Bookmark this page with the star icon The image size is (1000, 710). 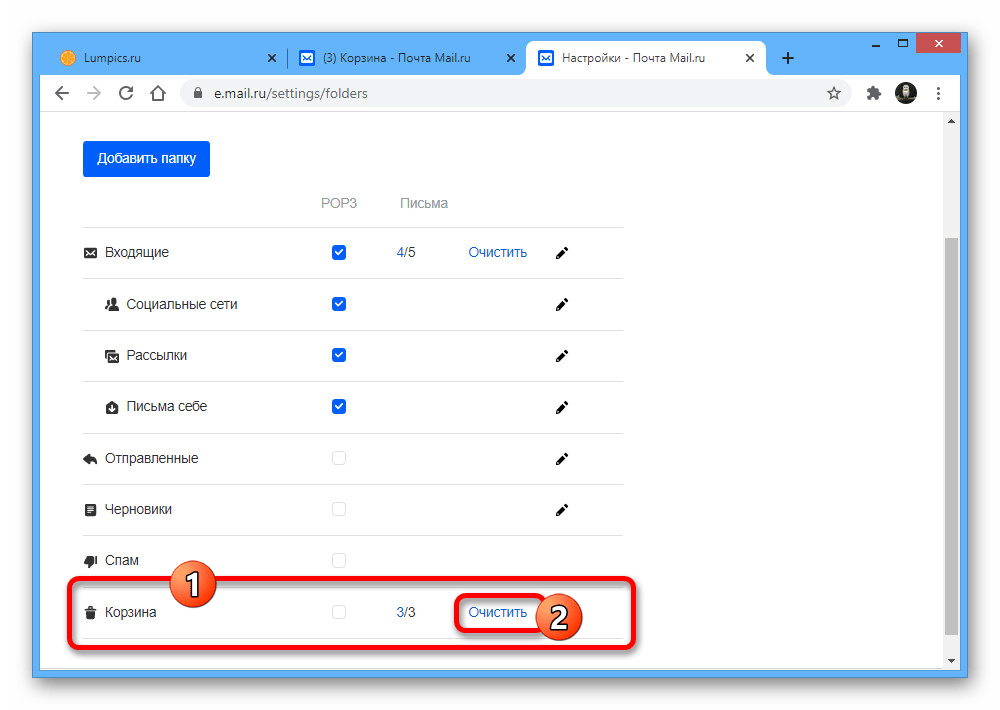click(833, 93)
